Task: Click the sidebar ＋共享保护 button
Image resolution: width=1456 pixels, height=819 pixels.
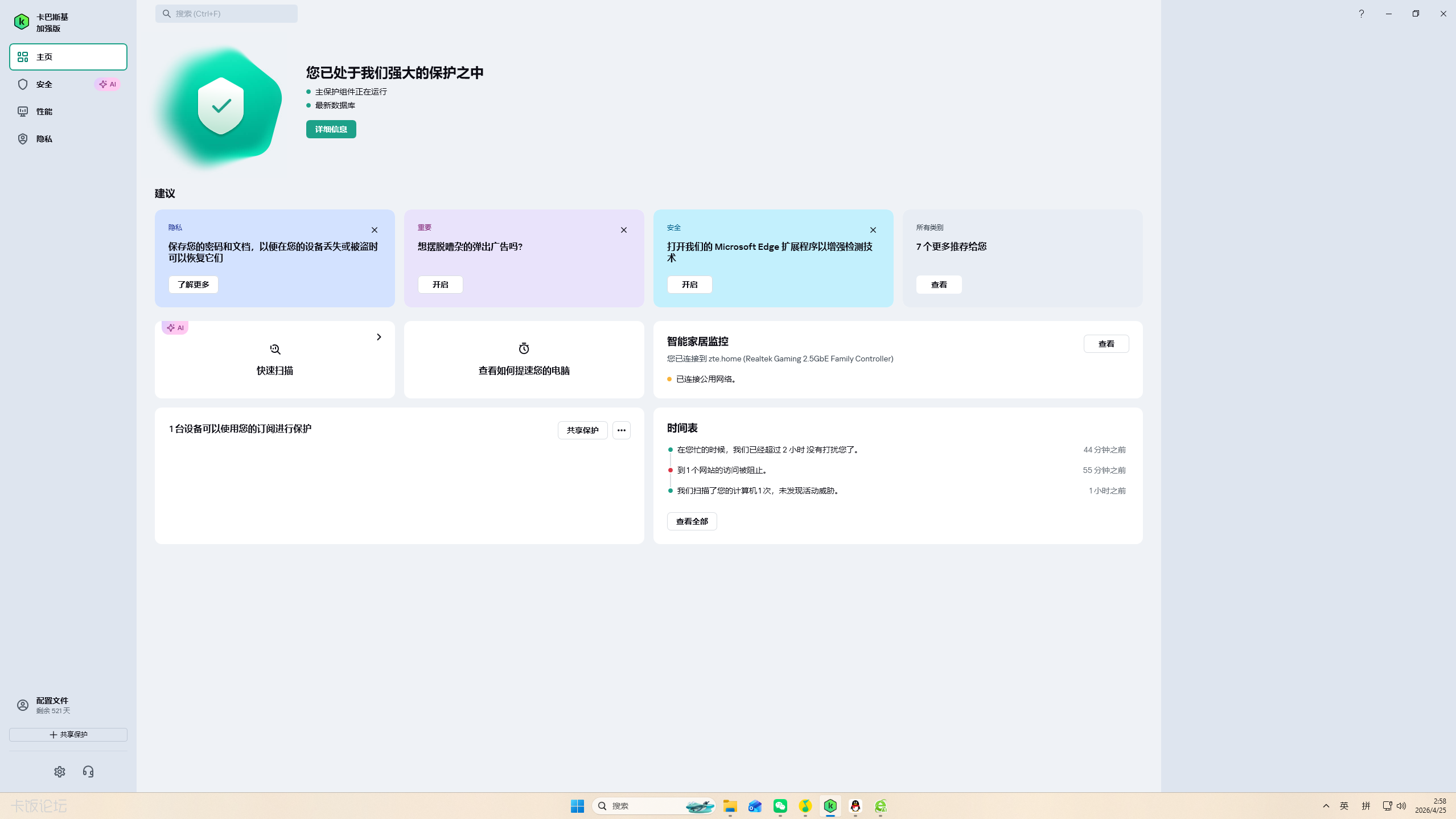Action: 68,735
